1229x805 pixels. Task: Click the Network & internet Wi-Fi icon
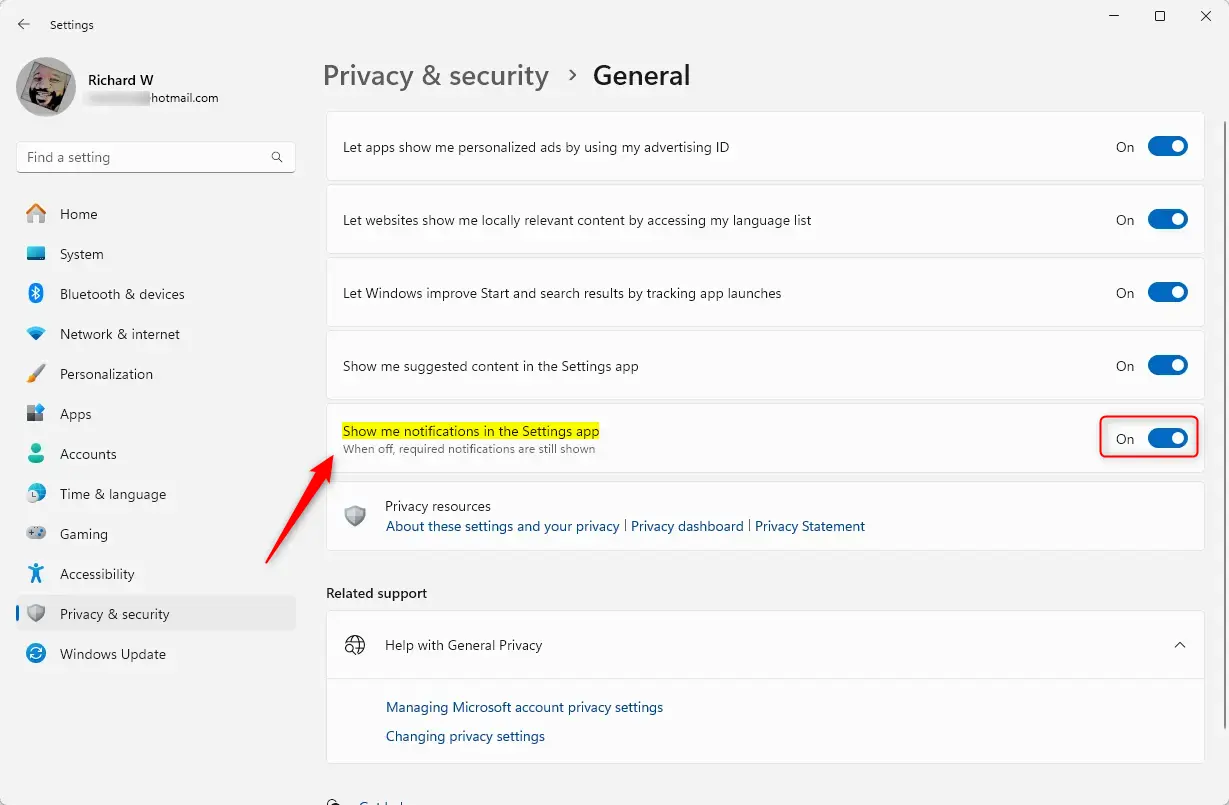[x=36, y=334]
